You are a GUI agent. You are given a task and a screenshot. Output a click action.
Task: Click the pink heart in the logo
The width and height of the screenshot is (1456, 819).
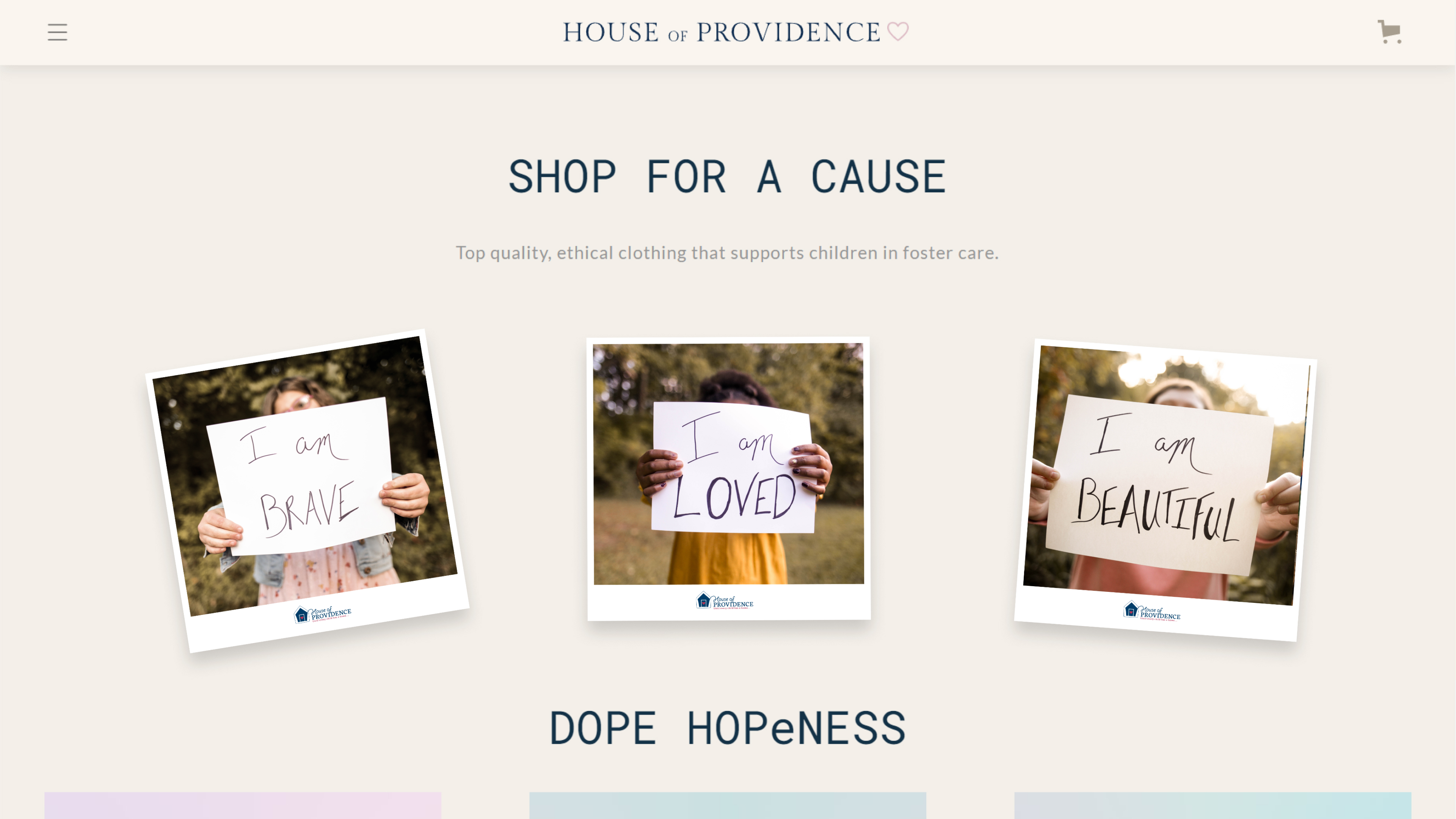pos(897,31)
